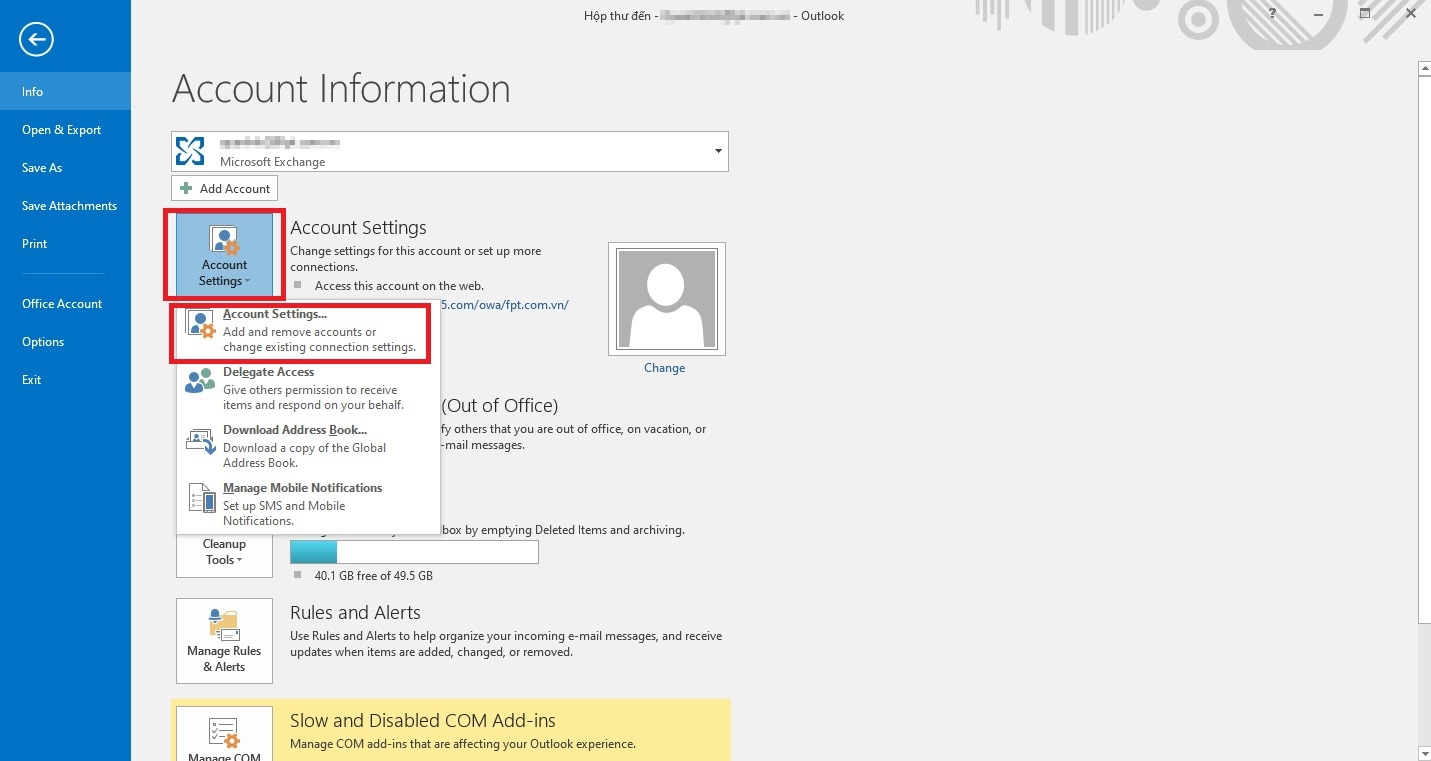Screen dimensions: 1431x761
Task: Open the Account Settings dropdown button
Action: (224, 255)
